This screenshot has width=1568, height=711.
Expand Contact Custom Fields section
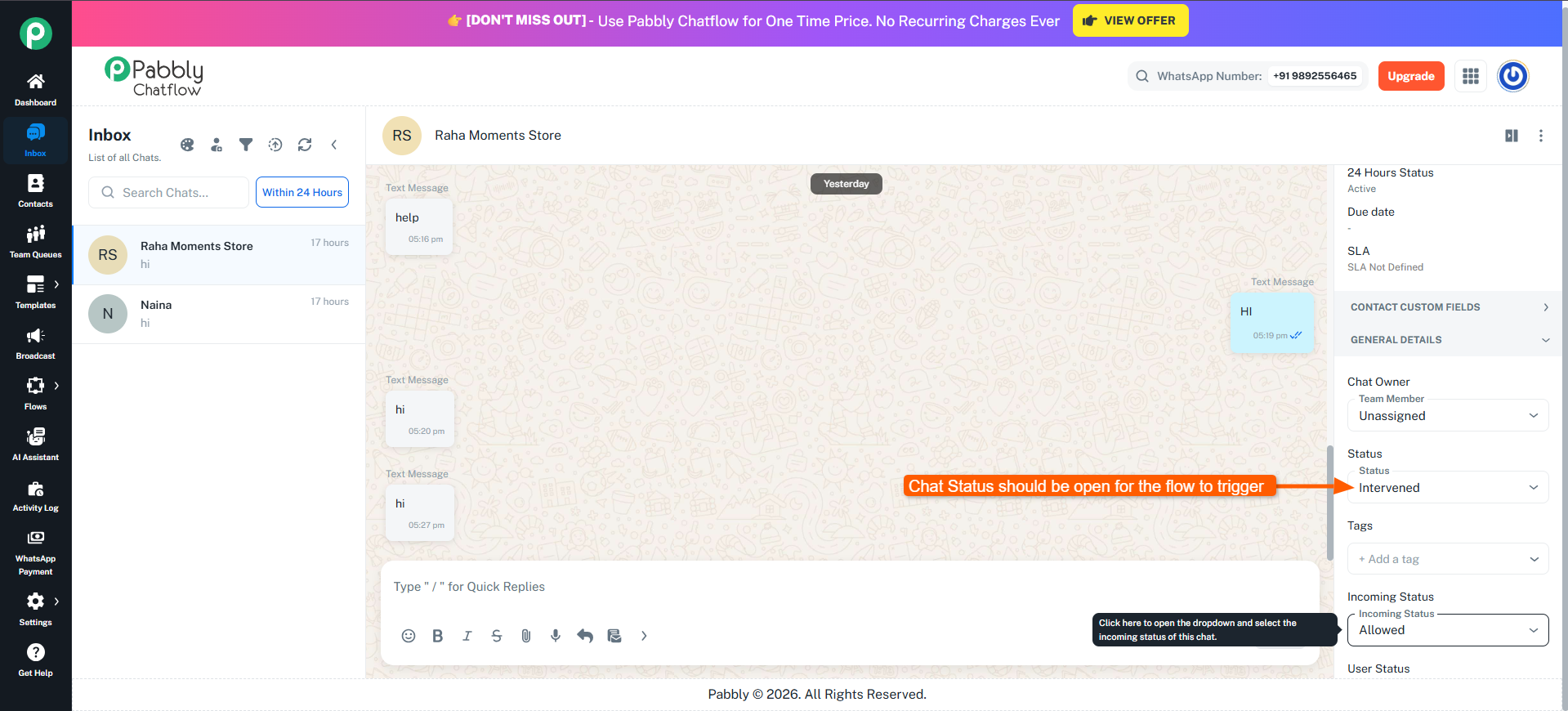(x=1450, y=307)
